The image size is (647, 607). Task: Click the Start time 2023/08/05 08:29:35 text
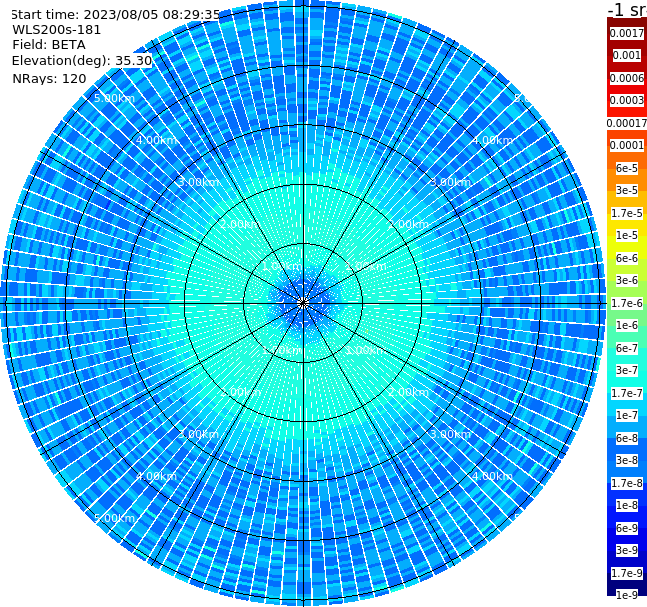coord(116,15)
